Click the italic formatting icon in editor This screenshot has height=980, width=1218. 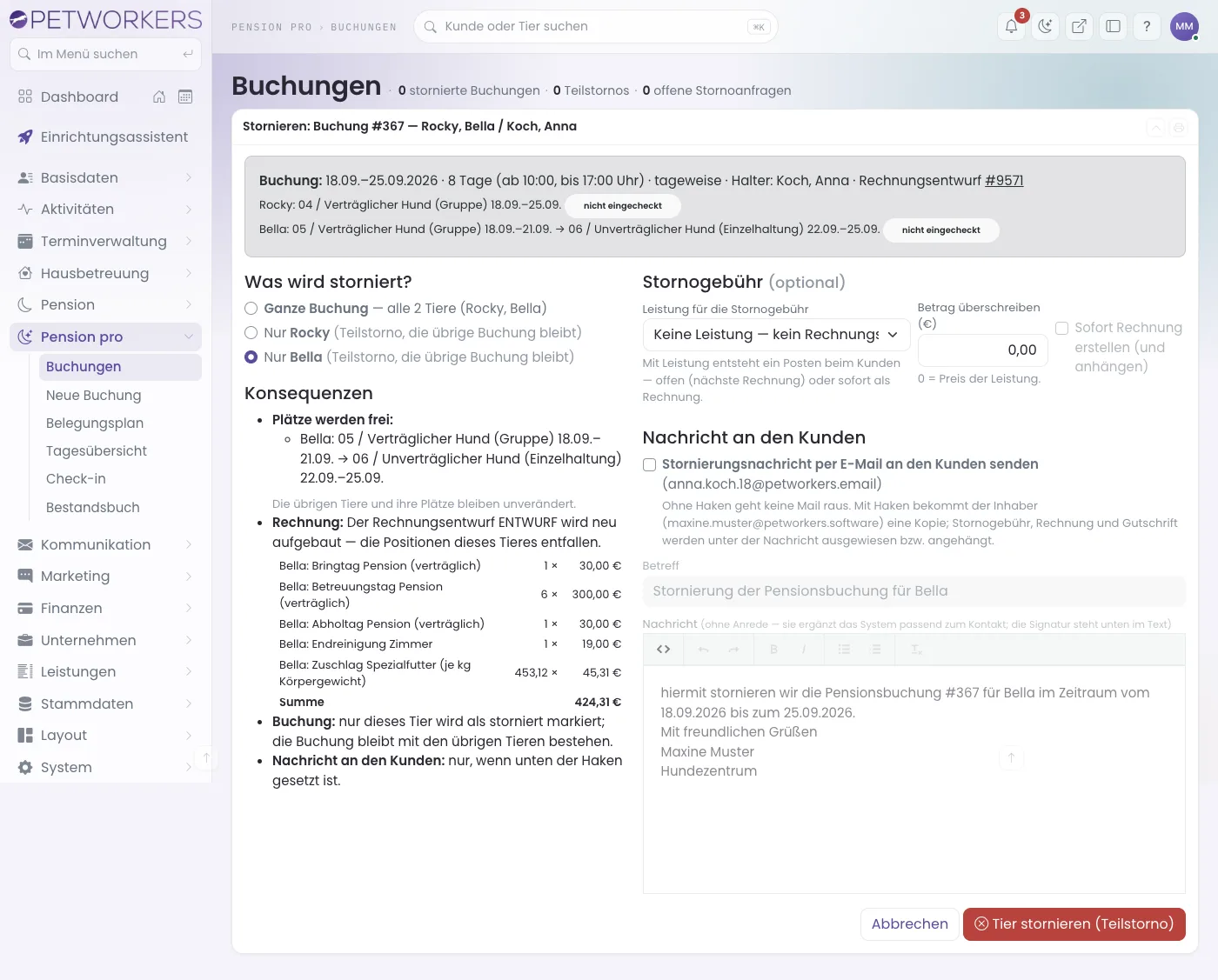[804, 650]
